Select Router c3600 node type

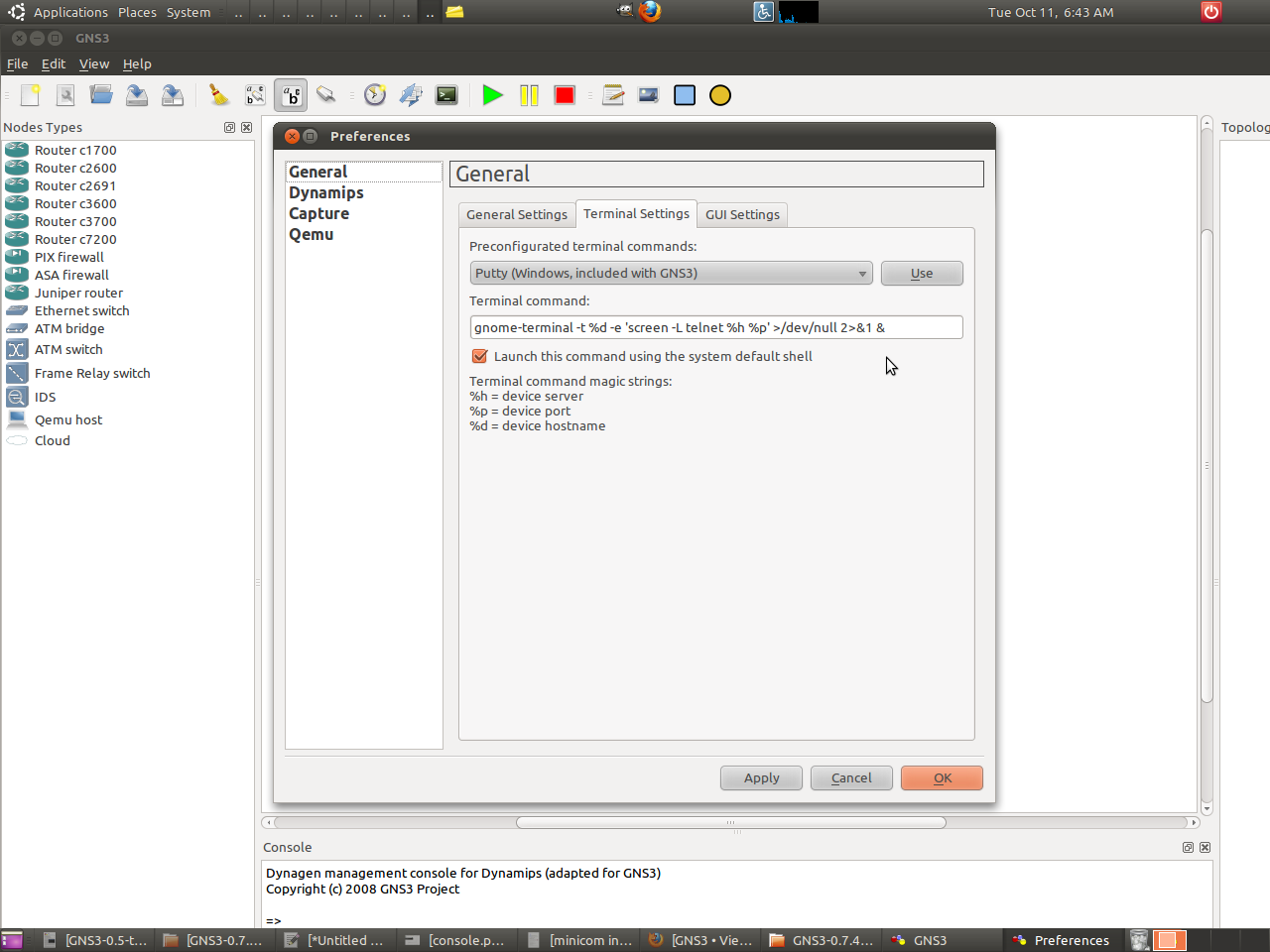(75, 203)
